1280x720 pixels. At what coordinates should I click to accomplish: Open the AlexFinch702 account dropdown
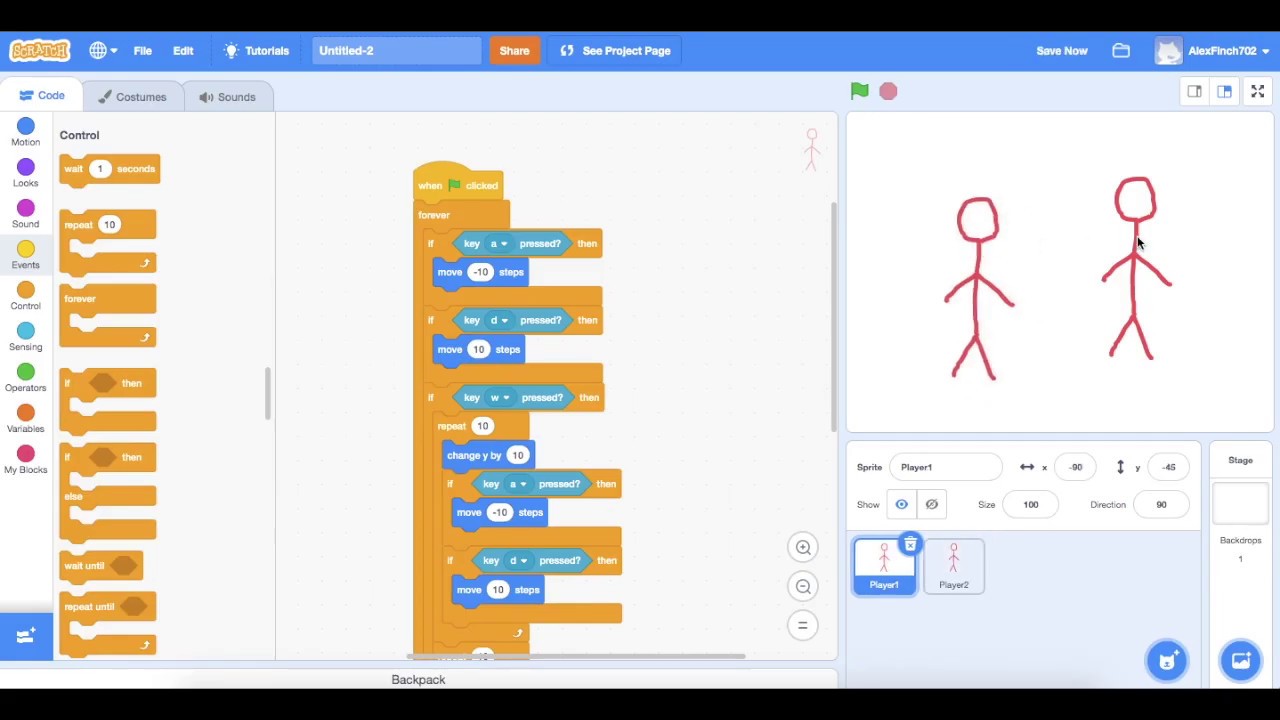pyautogui.click(x=1212, y=50)
